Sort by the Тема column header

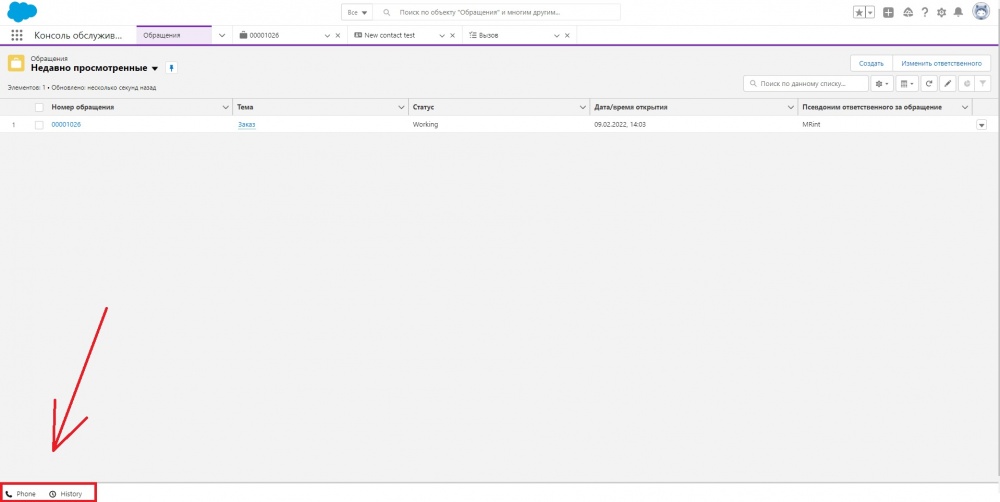click(245, 107)
